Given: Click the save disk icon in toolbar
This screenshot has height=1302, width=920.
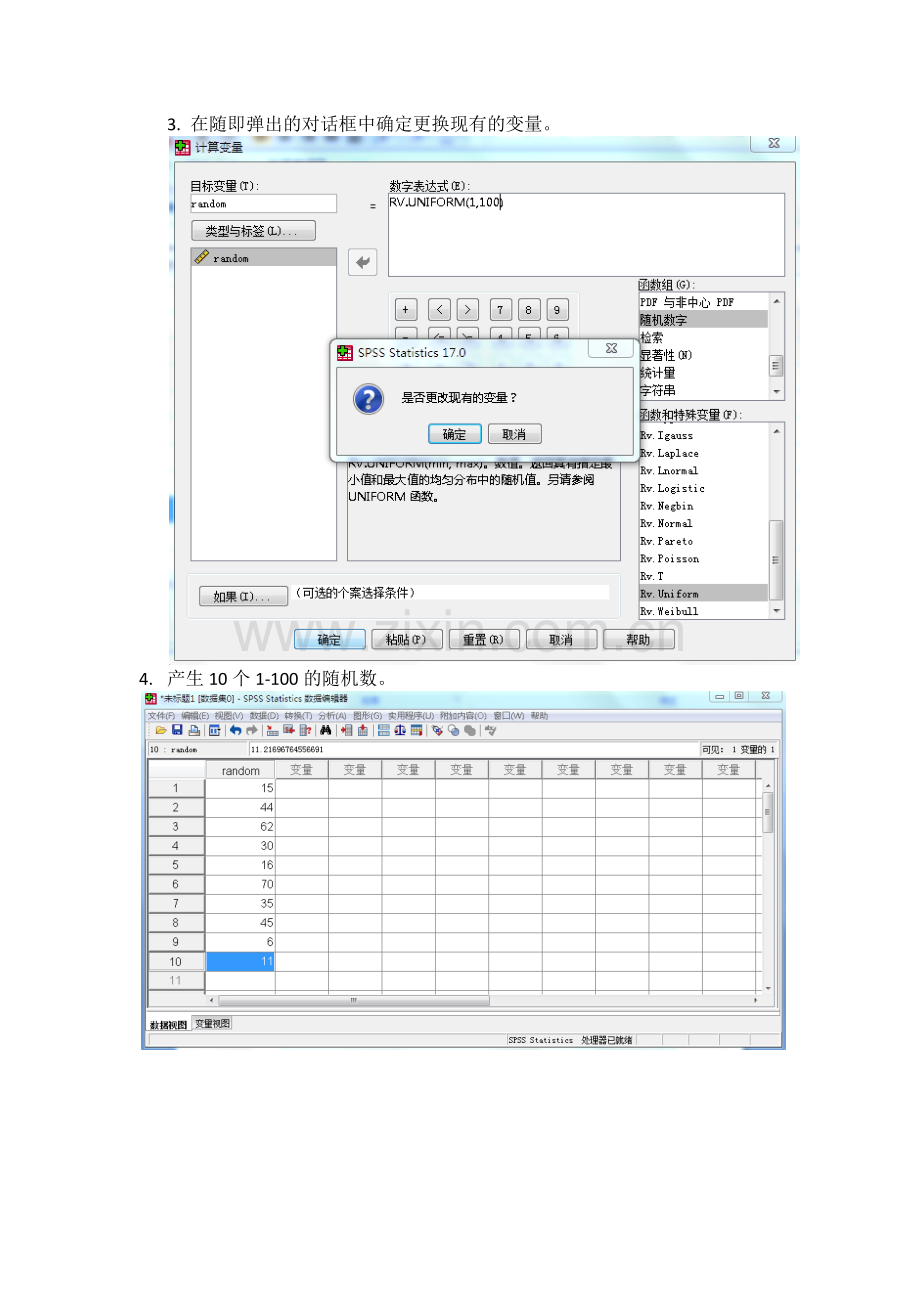Looking at the screenshot, I should tap(177, 731).
